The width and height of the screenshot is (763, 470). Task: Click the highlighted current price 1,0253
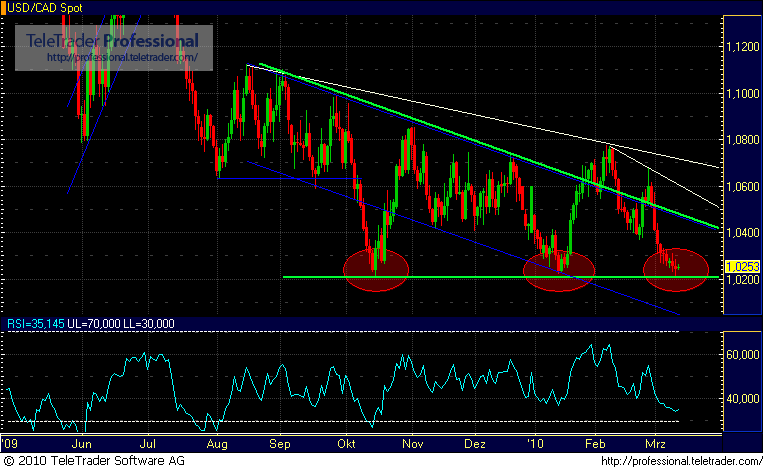pos(742,267)
